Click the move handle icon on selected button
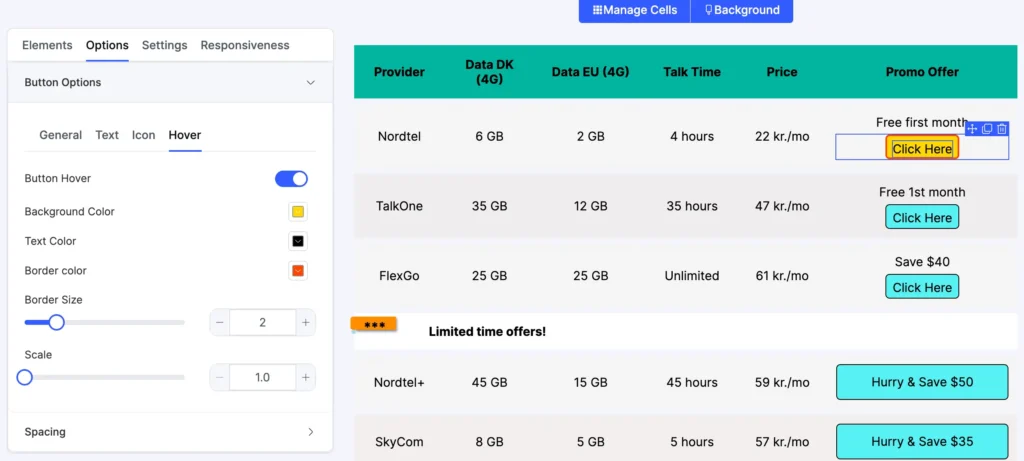Screen dimensions: 1024x461 pyautogui.click(x=973, y=129)
